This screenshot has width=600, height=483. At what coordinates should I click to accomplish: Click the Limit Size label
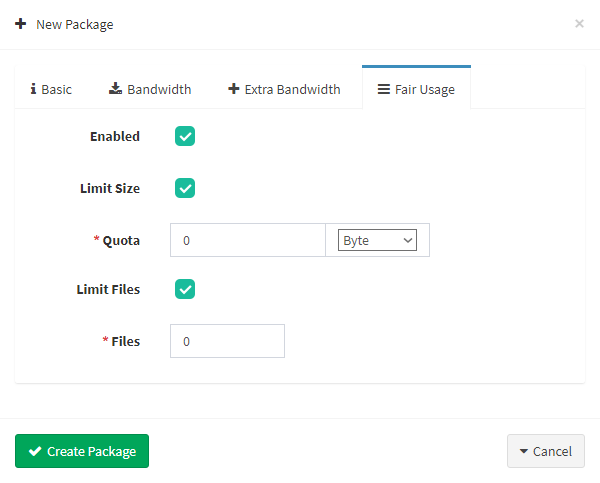pyautogui.click(x=110, y=188)
